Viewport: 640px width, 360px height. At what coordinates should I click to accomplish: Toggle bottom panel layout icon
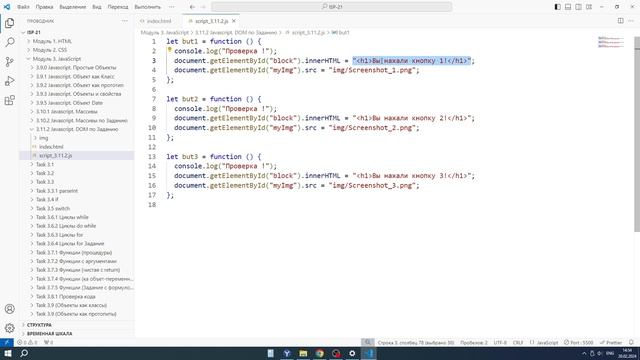point(568,7)
